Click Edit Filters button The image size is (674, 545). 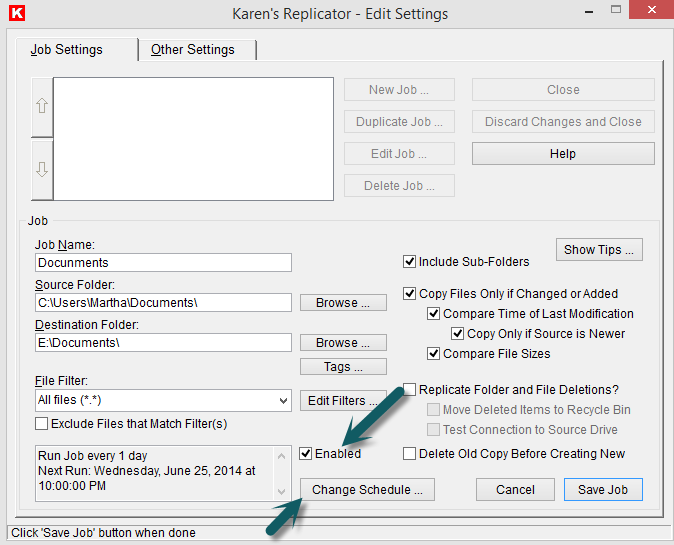(x=343, y=401)
